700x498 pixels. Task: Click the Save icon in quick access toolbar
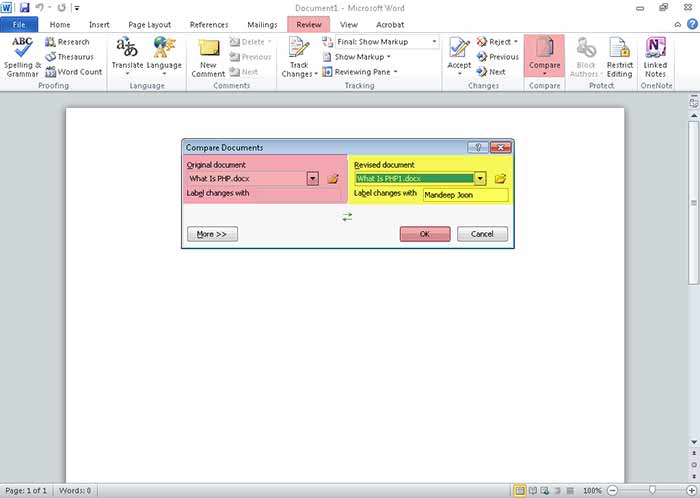24,8
